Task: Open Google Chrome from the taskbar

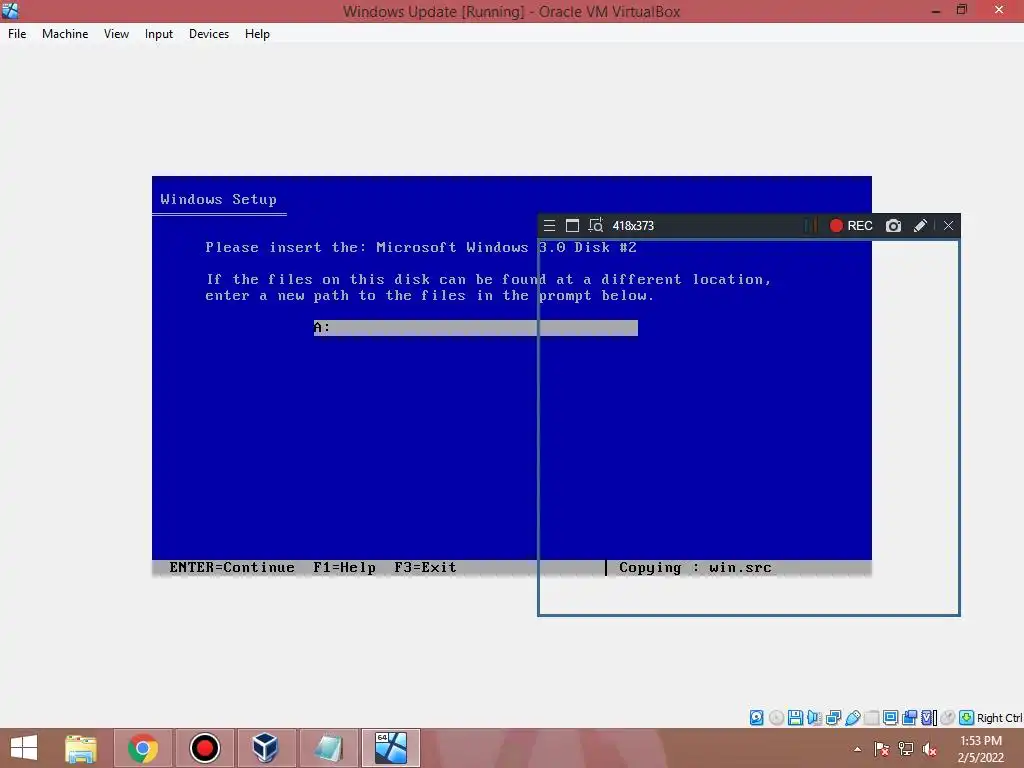Action: (143, 748)
